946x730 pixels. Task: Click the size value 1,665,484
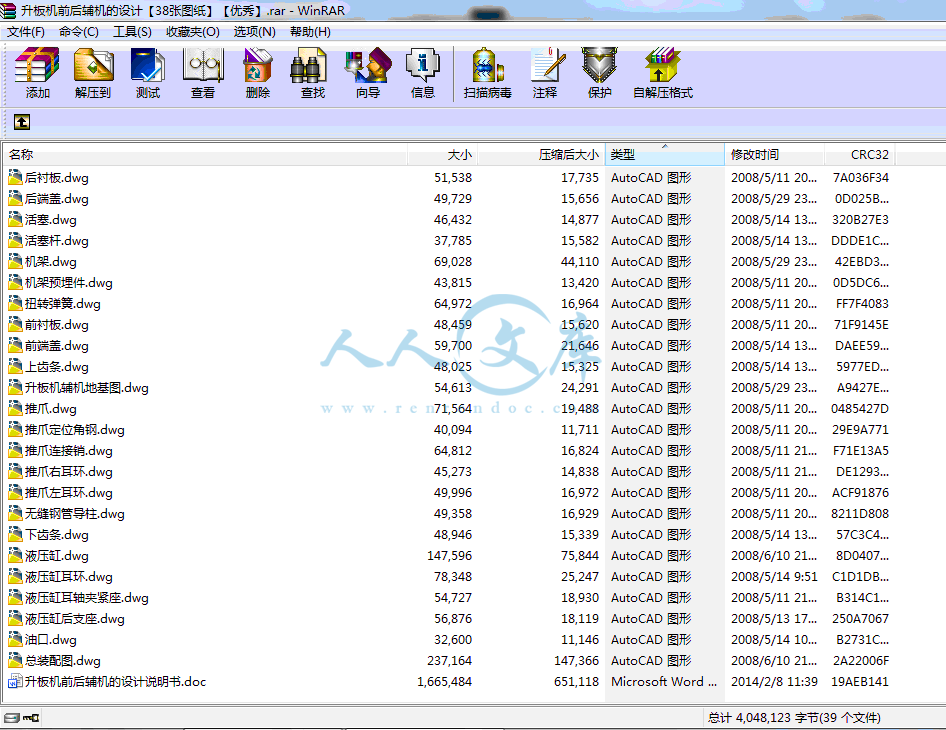coord(445,681)
